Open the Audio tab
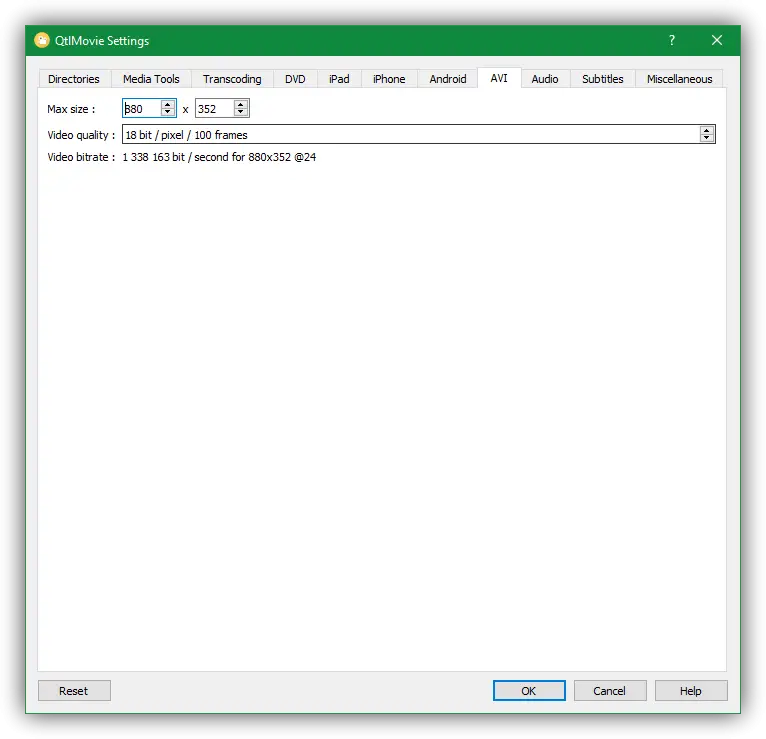Image resolution: width=766 pixels, height=739 pixels. (545, 79)
